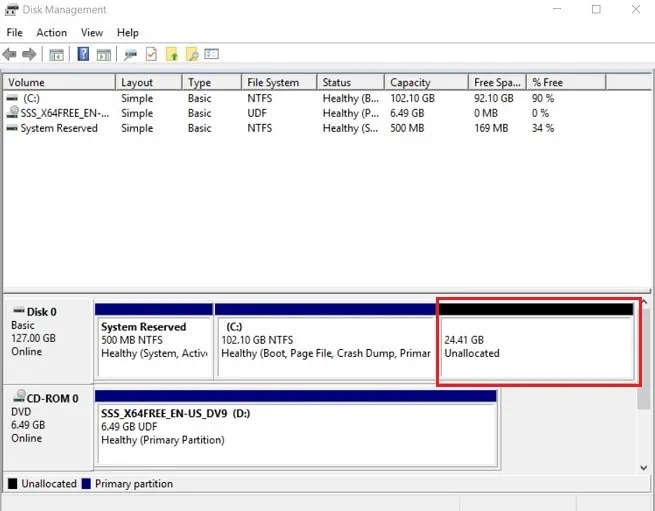This screenshot has width=655, height=511.
Task: Click the rightmost settings list toolbar icon
Action: (x=211, y=54)
